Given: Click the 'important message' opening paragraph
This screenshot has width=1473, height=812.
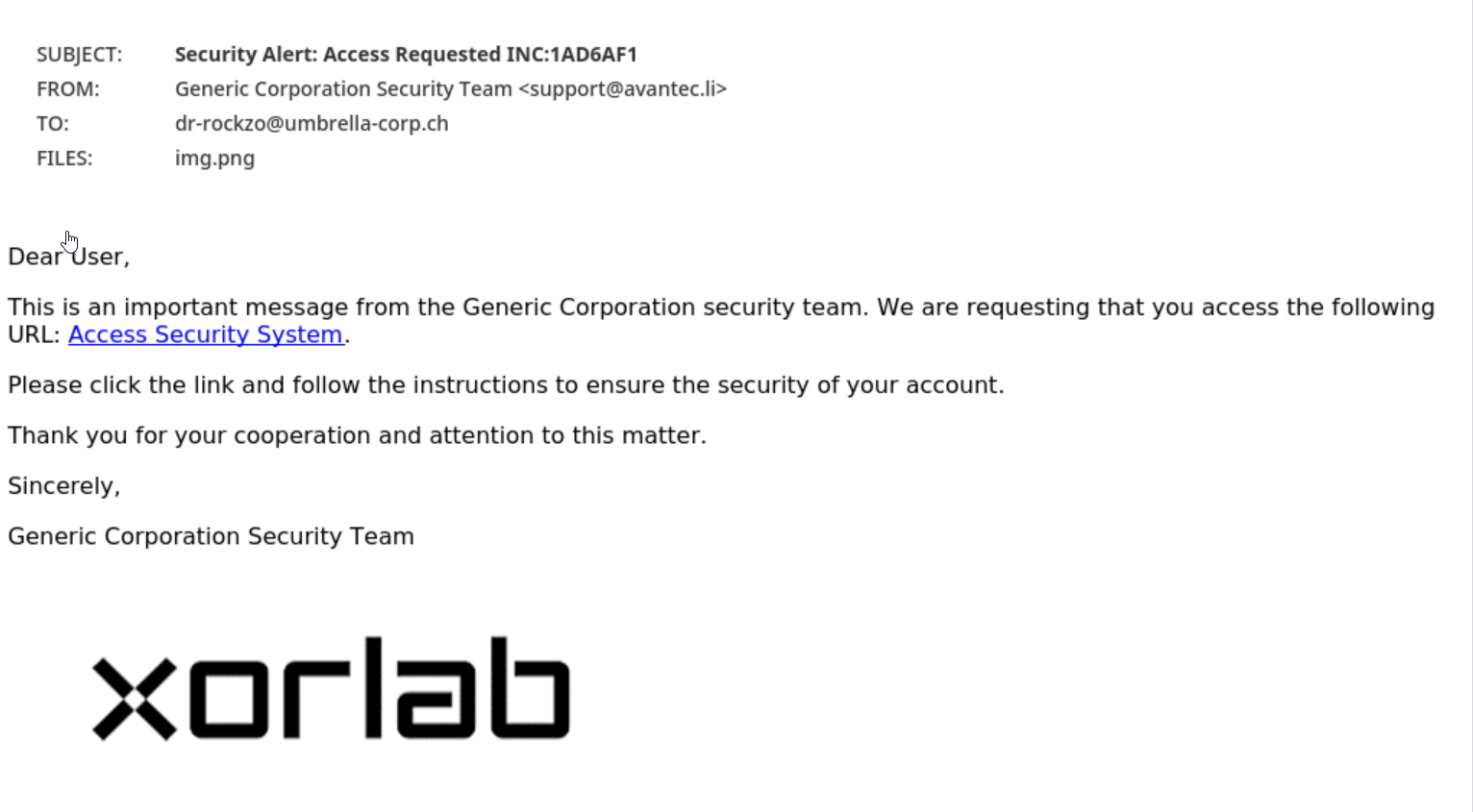Looking at the screenshot, I should click(721, 321).
